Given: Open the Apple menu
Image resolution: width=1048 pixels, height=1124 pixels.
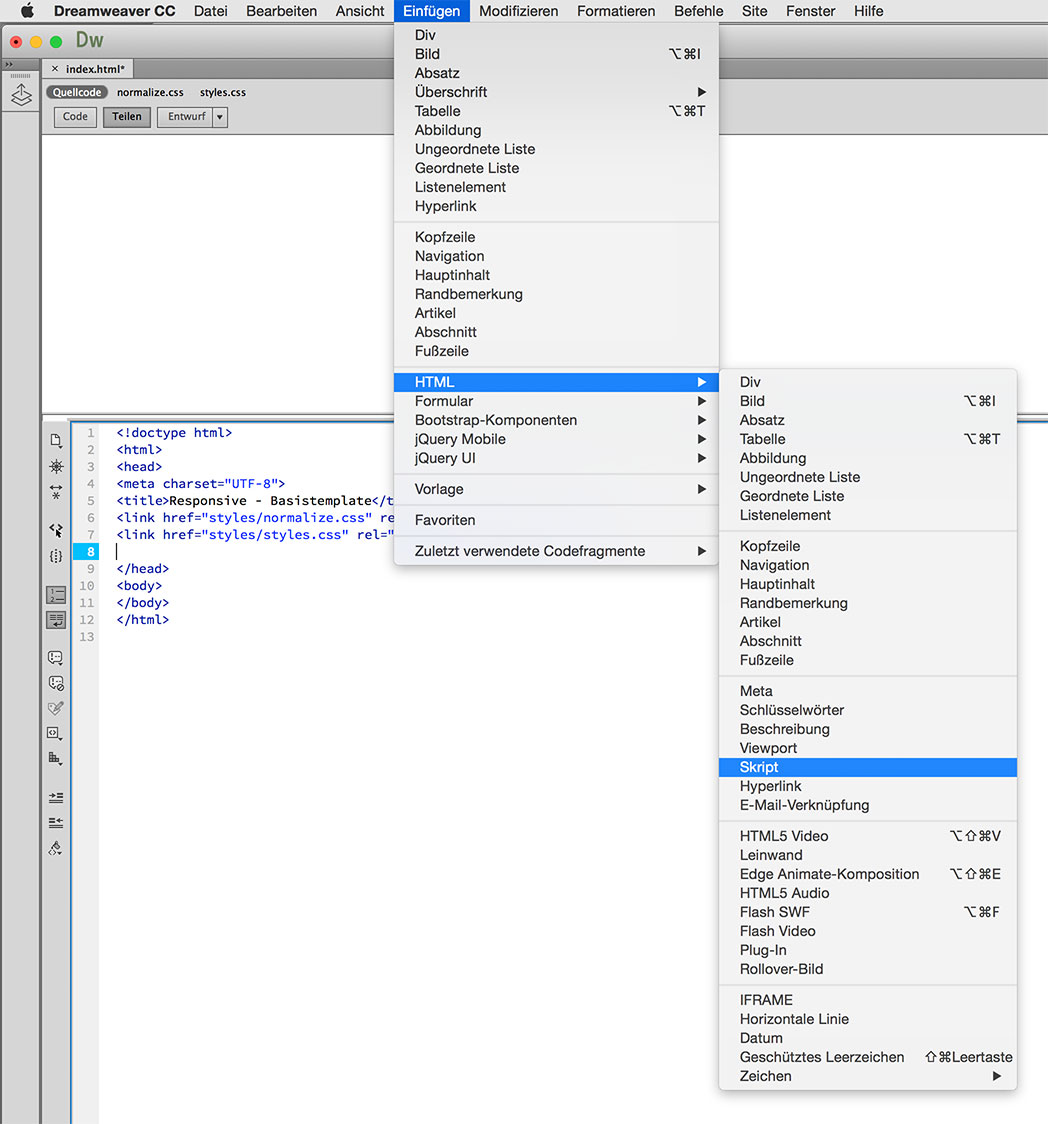Looking at the screenshot, I should 27,11.
